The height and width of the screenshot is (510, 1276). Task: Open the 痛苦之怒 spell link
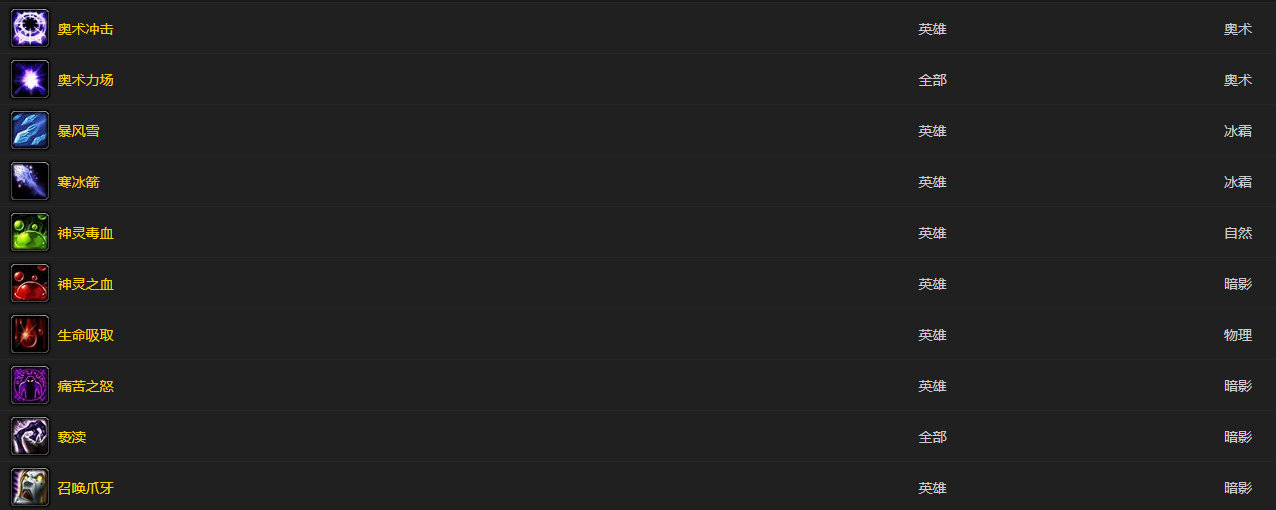[x=85, y=386]
